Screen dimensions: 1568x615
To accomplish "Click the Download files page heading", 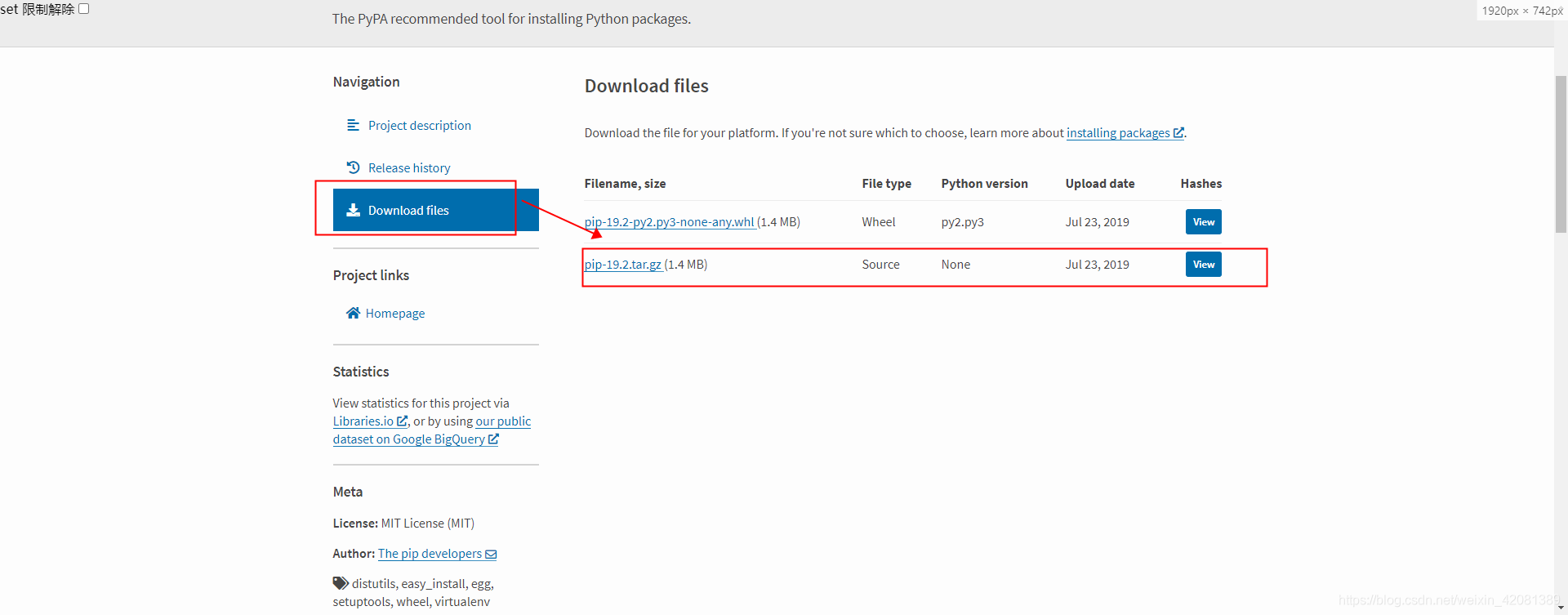I will (646, 86).
